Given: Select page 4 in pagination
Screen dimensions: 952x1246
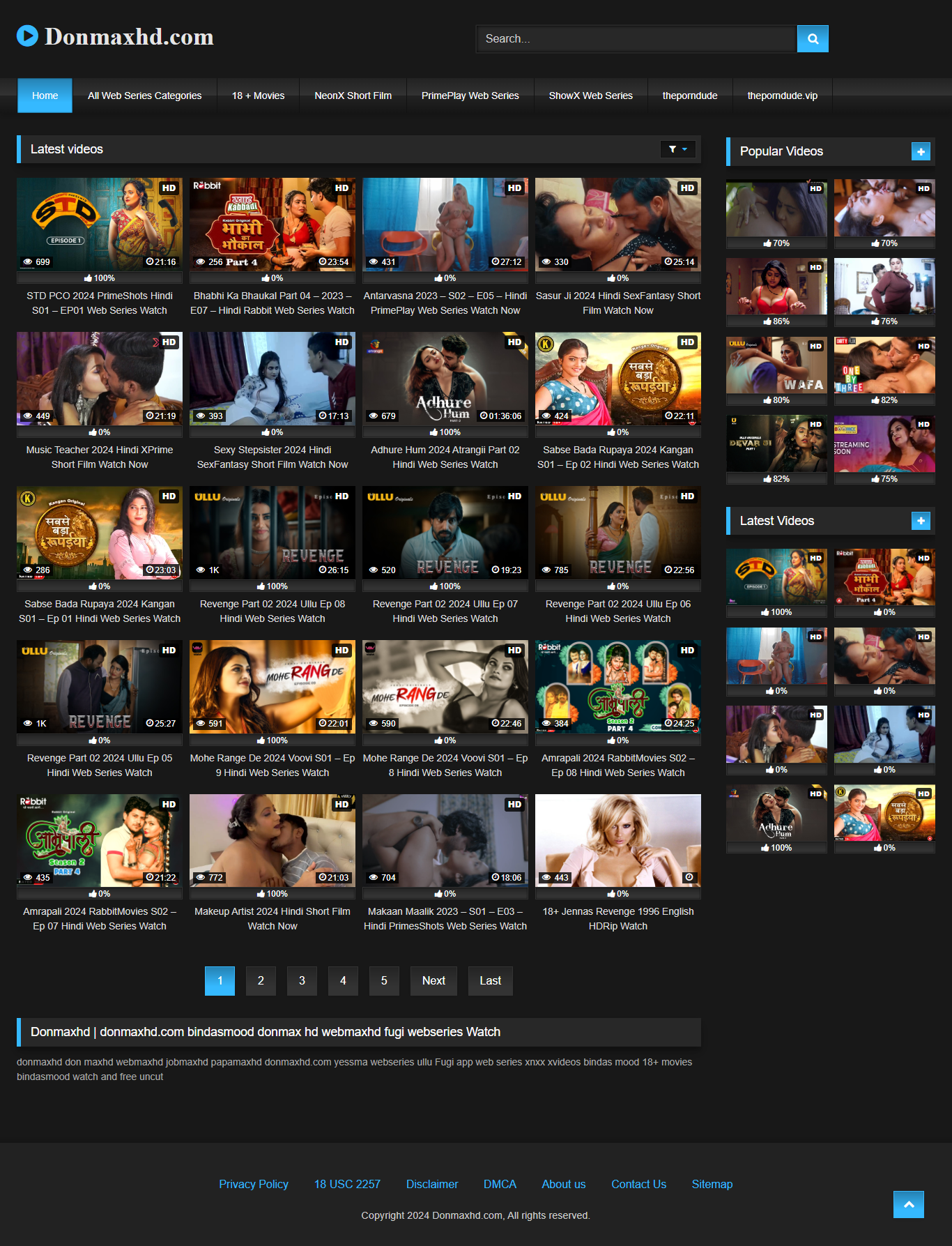Looking at the screenshot, I should (x=343, y=981).
